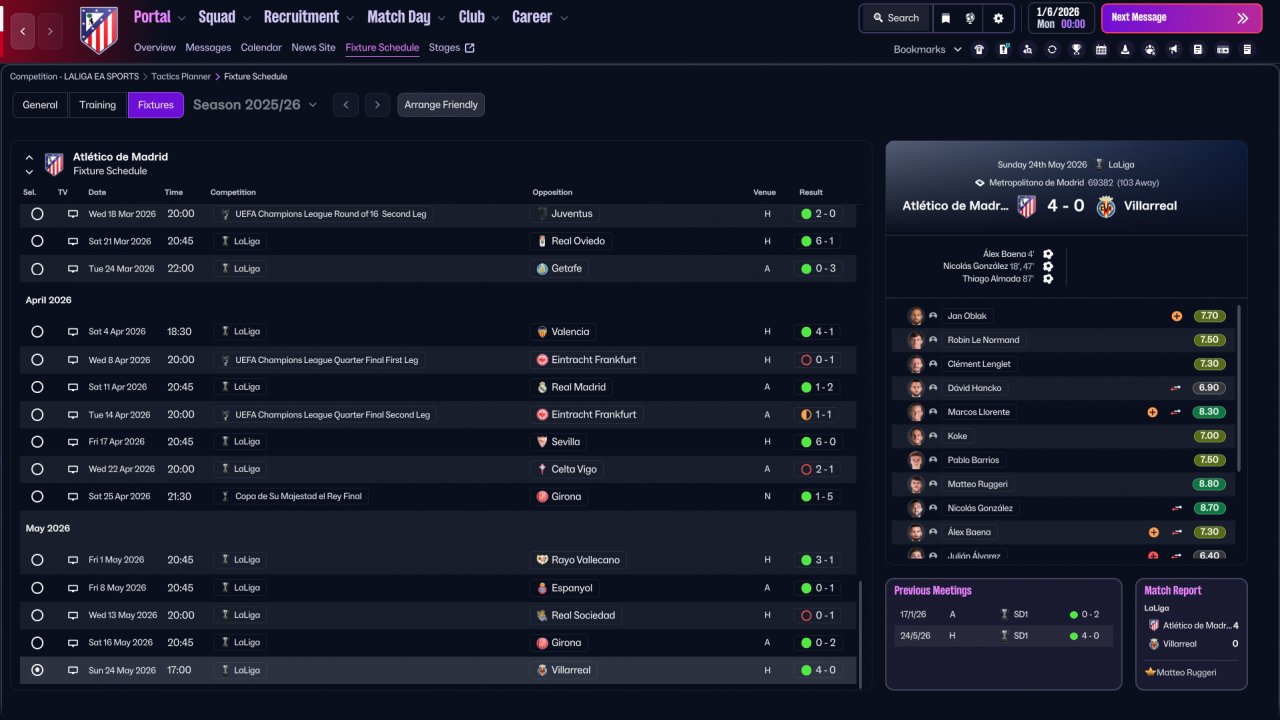This screenshot has width=1280, height=720.
Task: Click the player ratings list scrollbar
Action: click(1239, 388)
